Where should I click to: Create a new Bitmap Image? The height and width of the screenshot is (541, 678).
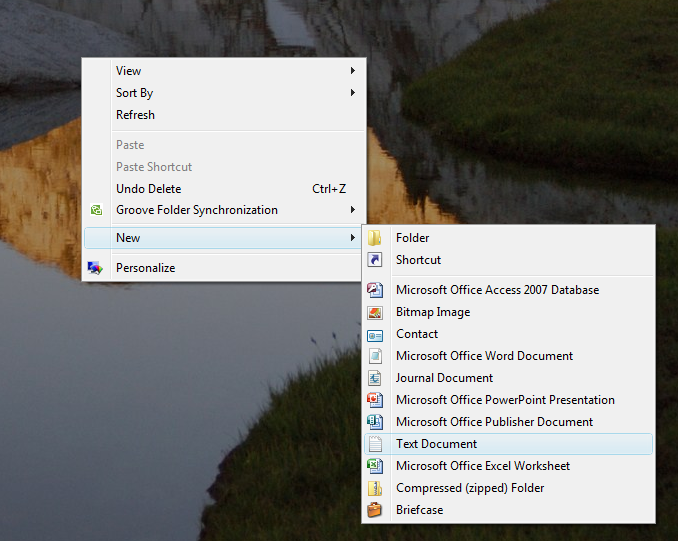click(508, 312)
